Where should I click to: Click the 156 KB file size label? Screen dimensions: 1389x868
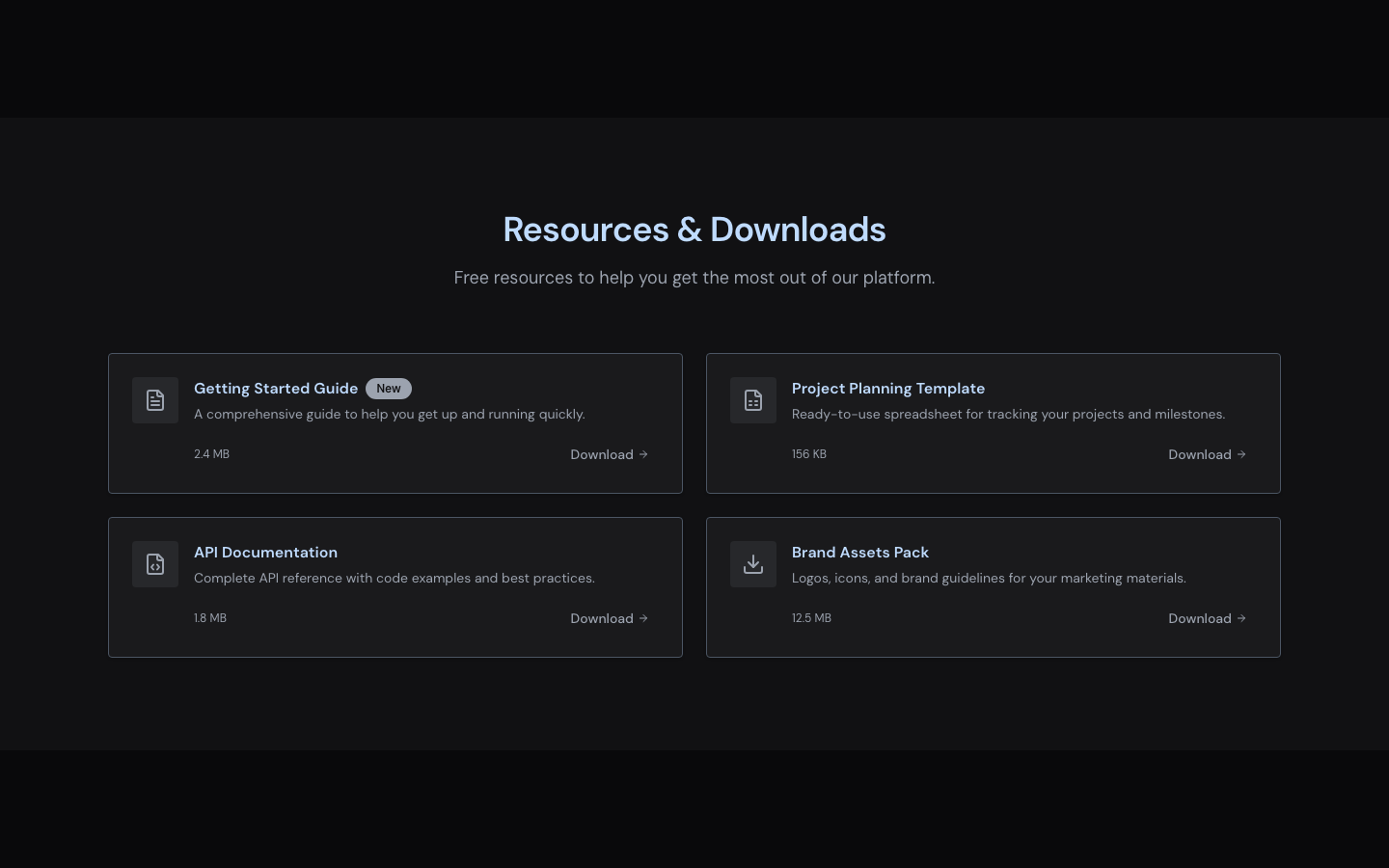tap(809, 454)
